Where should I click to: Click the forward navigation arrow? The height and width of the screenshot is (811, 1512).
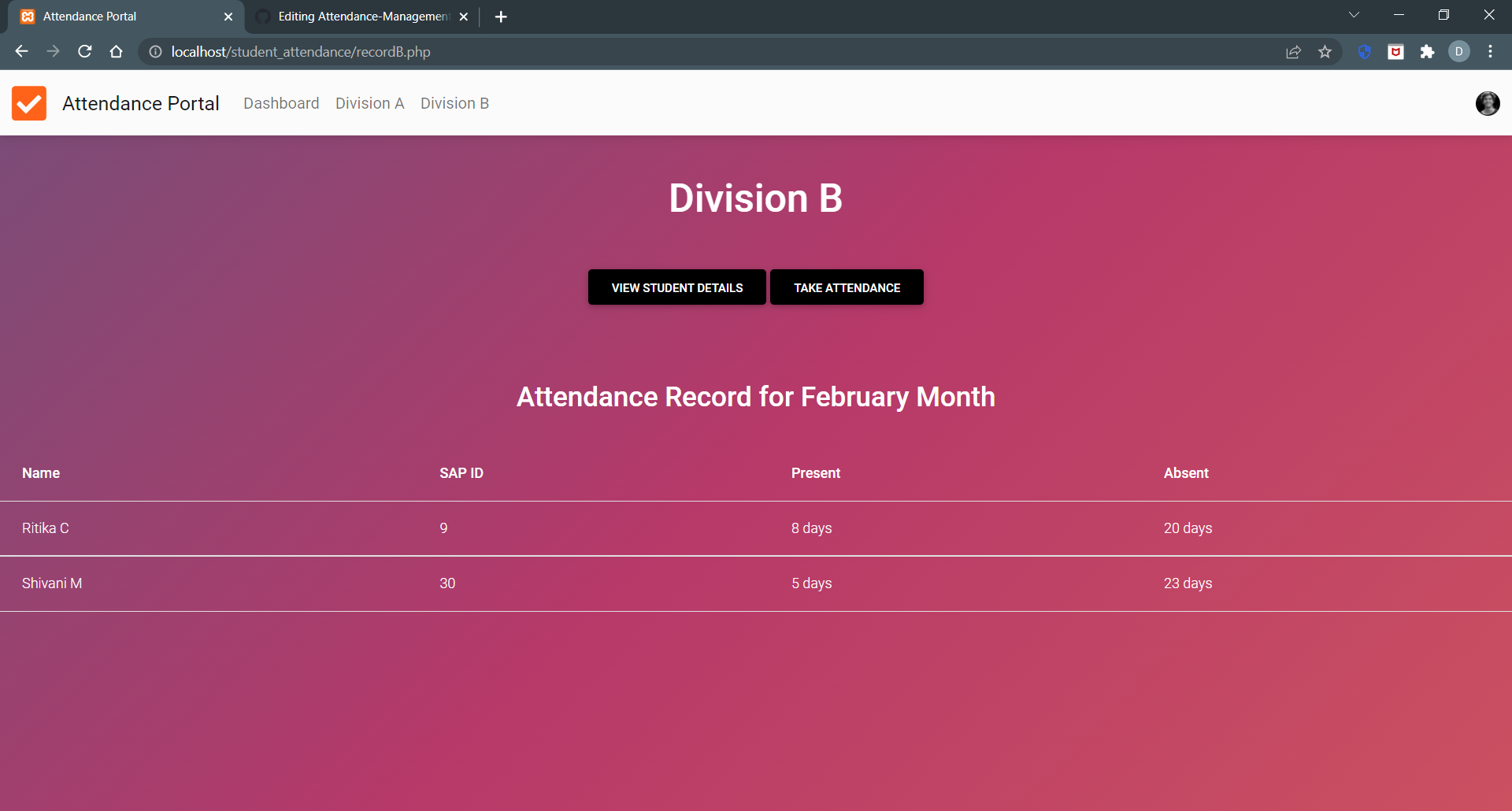(53, 51)
